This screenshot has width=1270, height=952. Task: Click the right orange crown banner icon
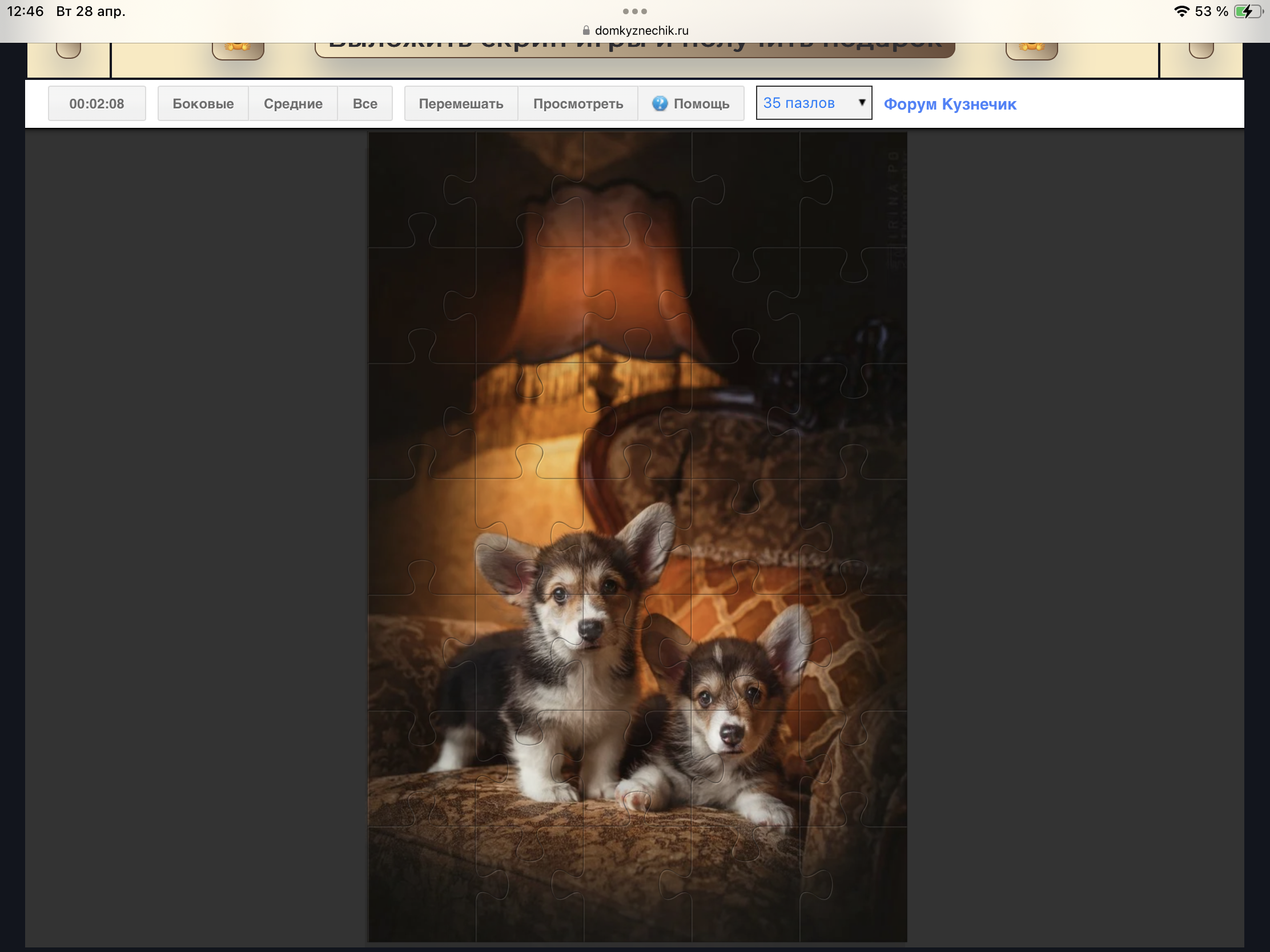coord(1031,49)
